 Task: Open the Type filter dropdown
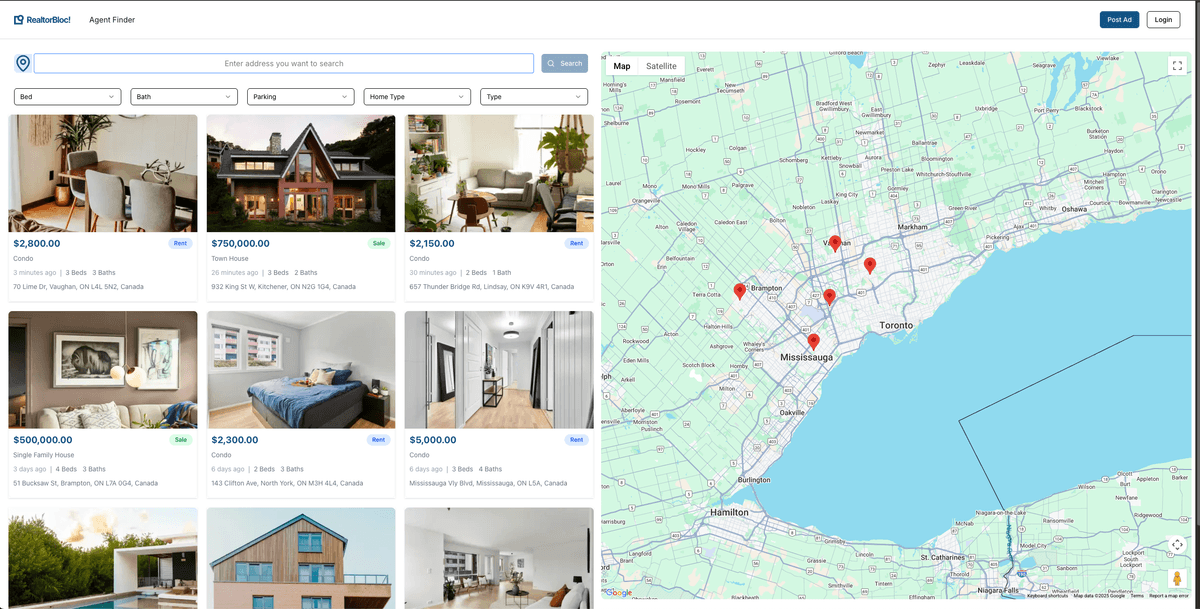click(x=534, y=97)
